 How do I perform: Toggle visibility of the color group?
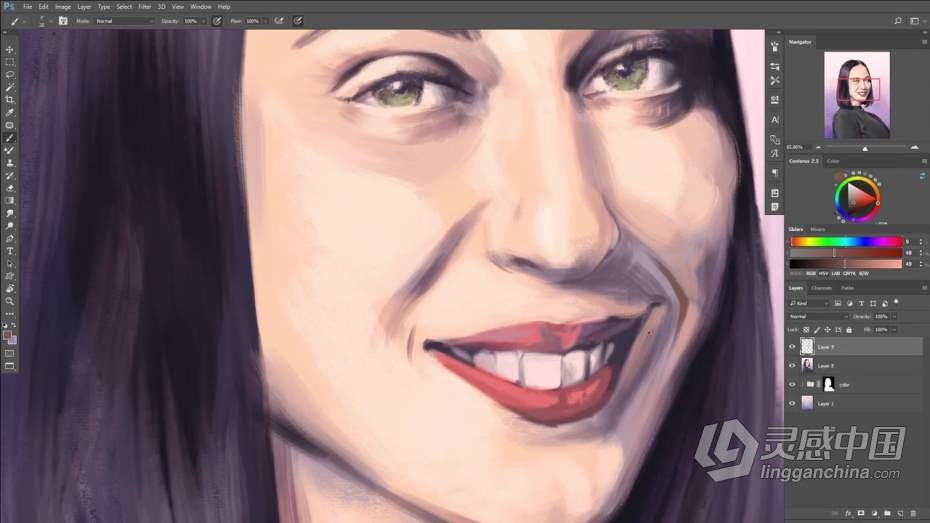792,384
